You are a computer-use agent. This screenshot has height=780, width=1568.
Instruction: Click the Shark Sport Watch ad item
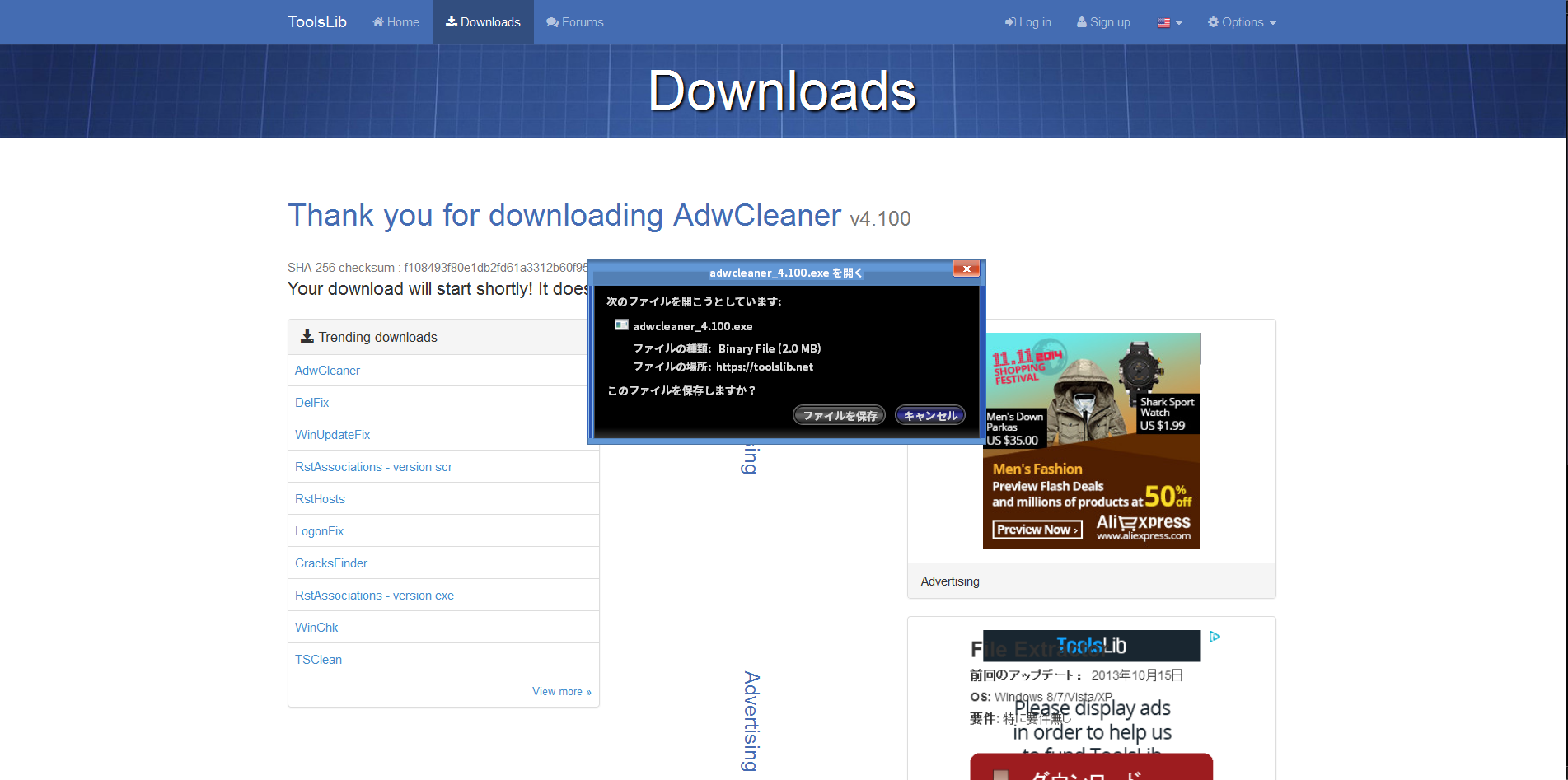(x=1166, y=413)
